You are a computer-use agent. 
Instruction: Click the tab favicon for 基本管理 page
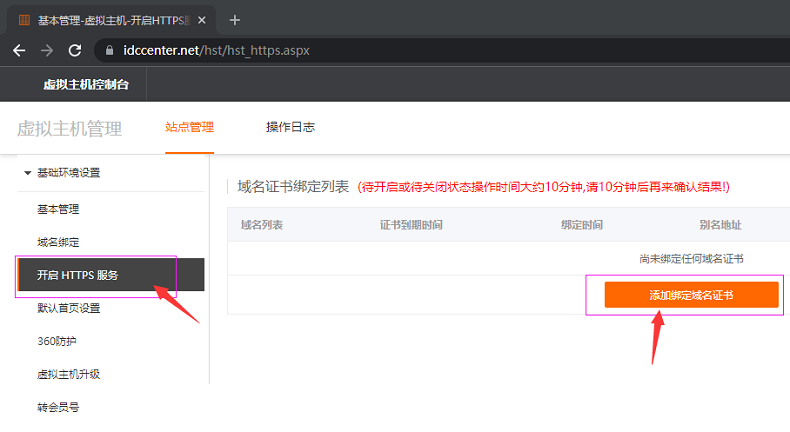coord(23,19)
